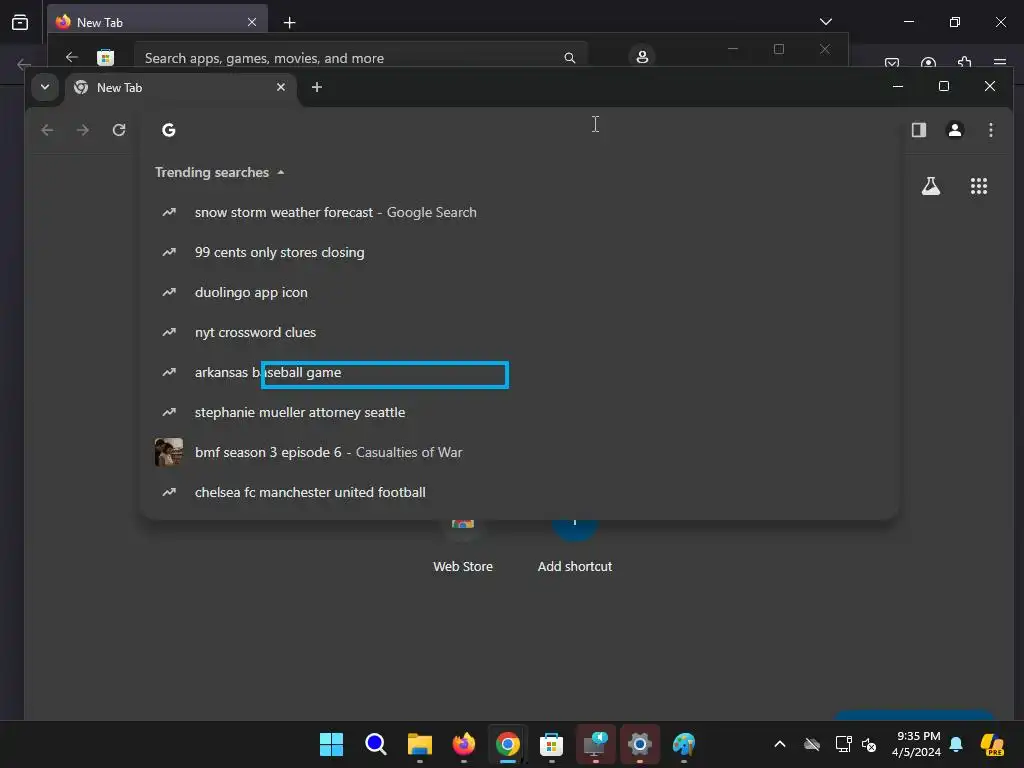Click Chrome's back arrow

pyautogui.click(x=47, y=130)
